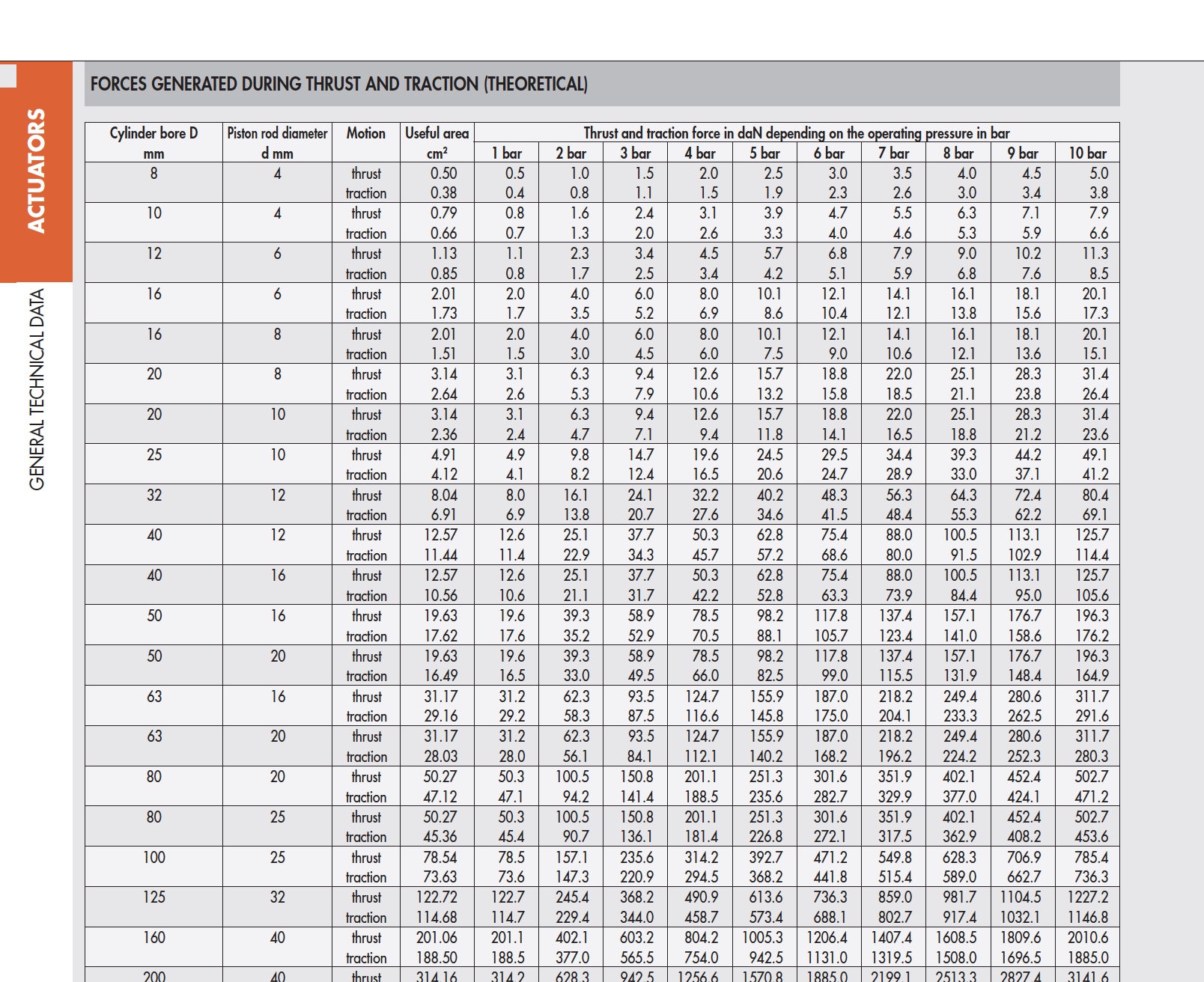Select the Motion column header
Image resolution: width=1204 pixels, height=982 pixels.
[x=365, y=134]
